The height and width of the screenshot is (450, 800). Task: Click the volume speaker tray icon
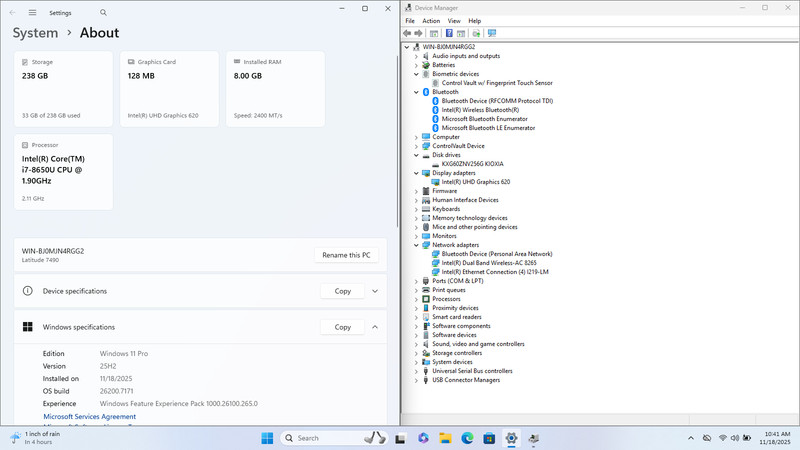(735, 438)
